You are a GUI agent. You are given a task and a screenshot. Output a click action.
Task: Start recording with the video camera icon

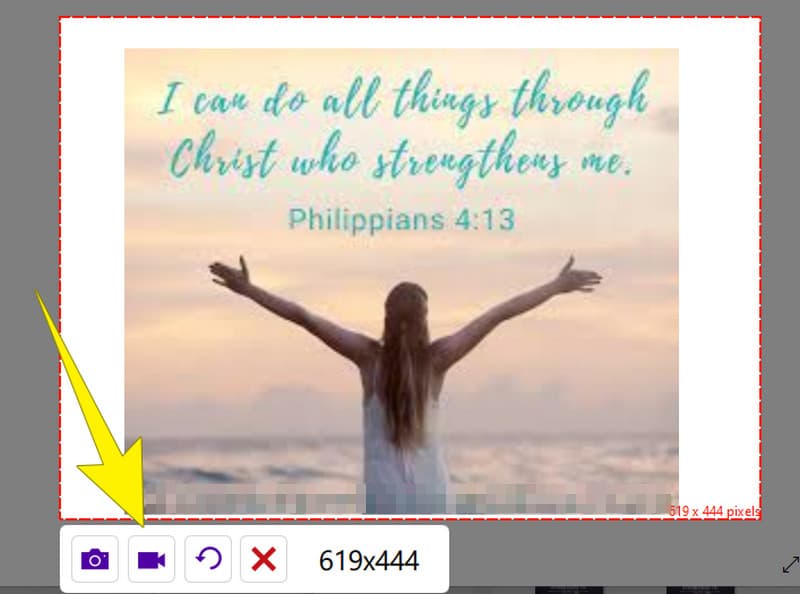pos(151,559)
